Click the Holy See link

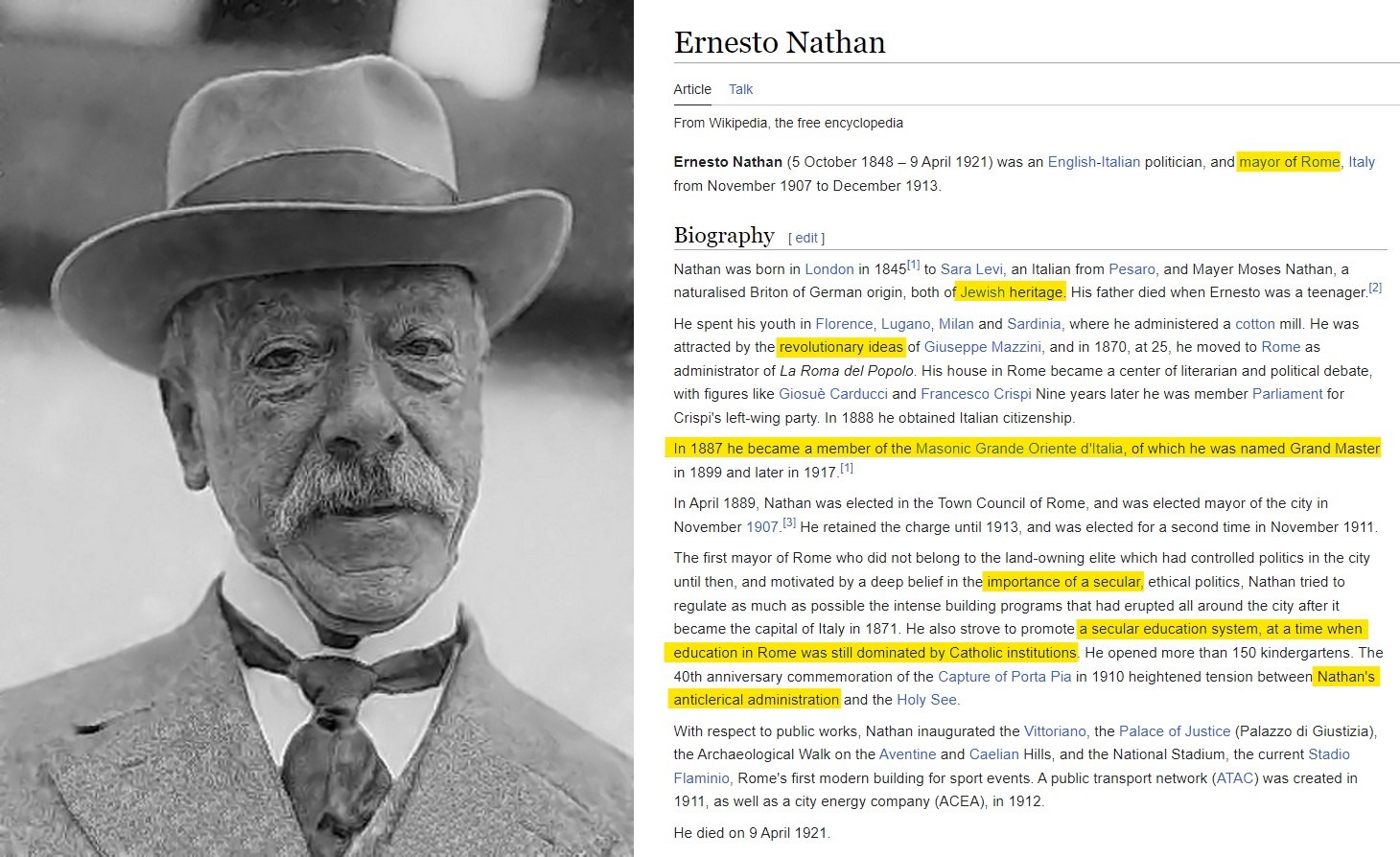(926, 700)
